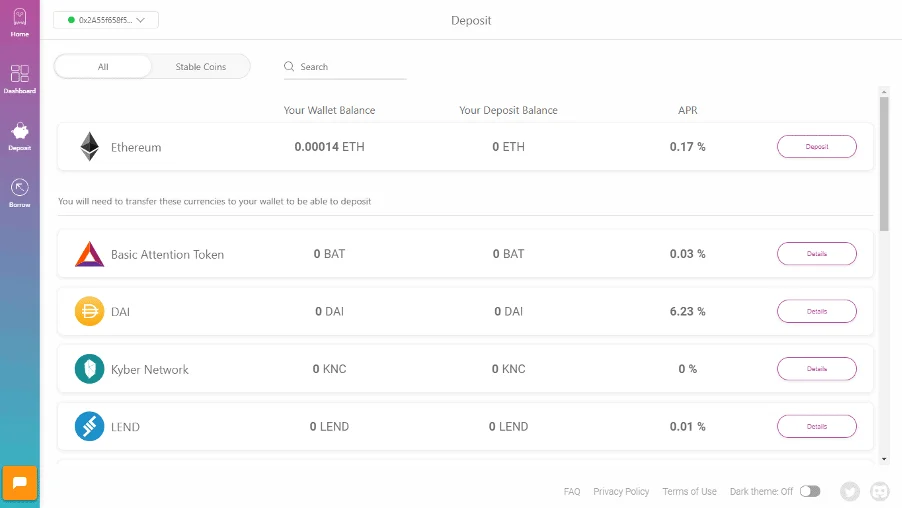Viewport: 902px width, 508px height.
Task: Open the Privacy Policy link
Action: pos(621,492)
